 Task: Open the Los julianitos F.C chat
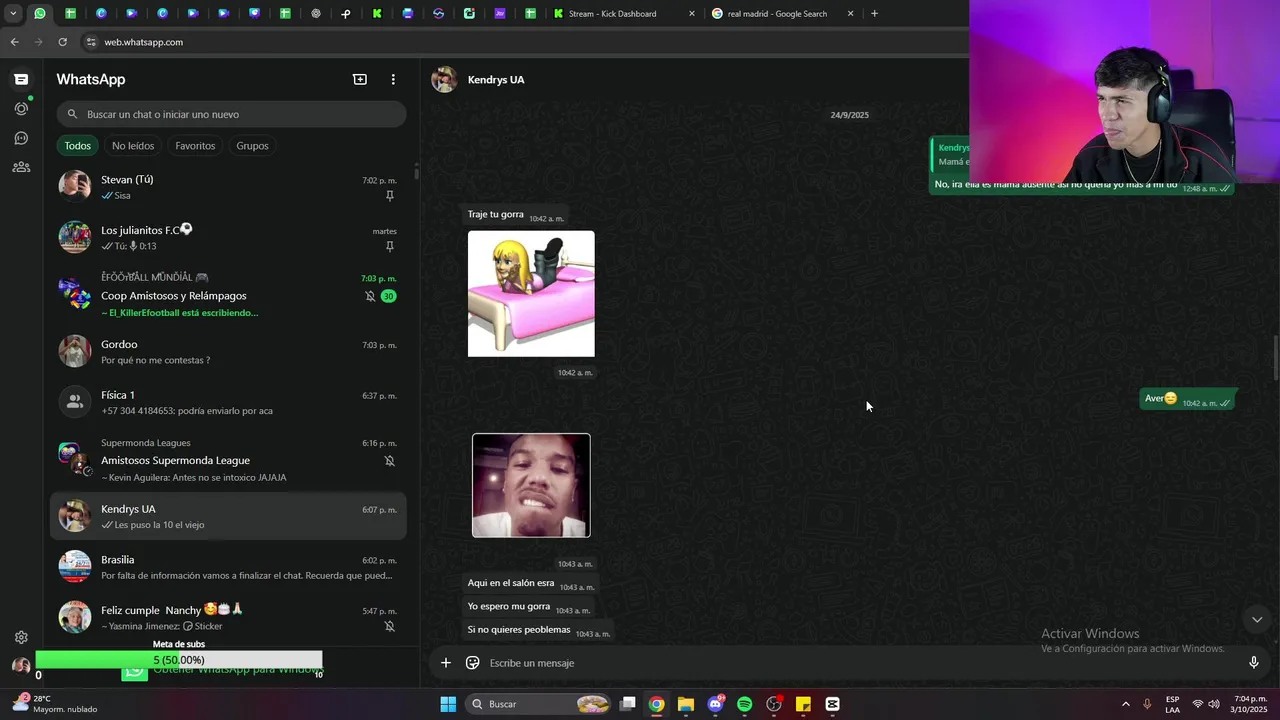click(228, 238)
